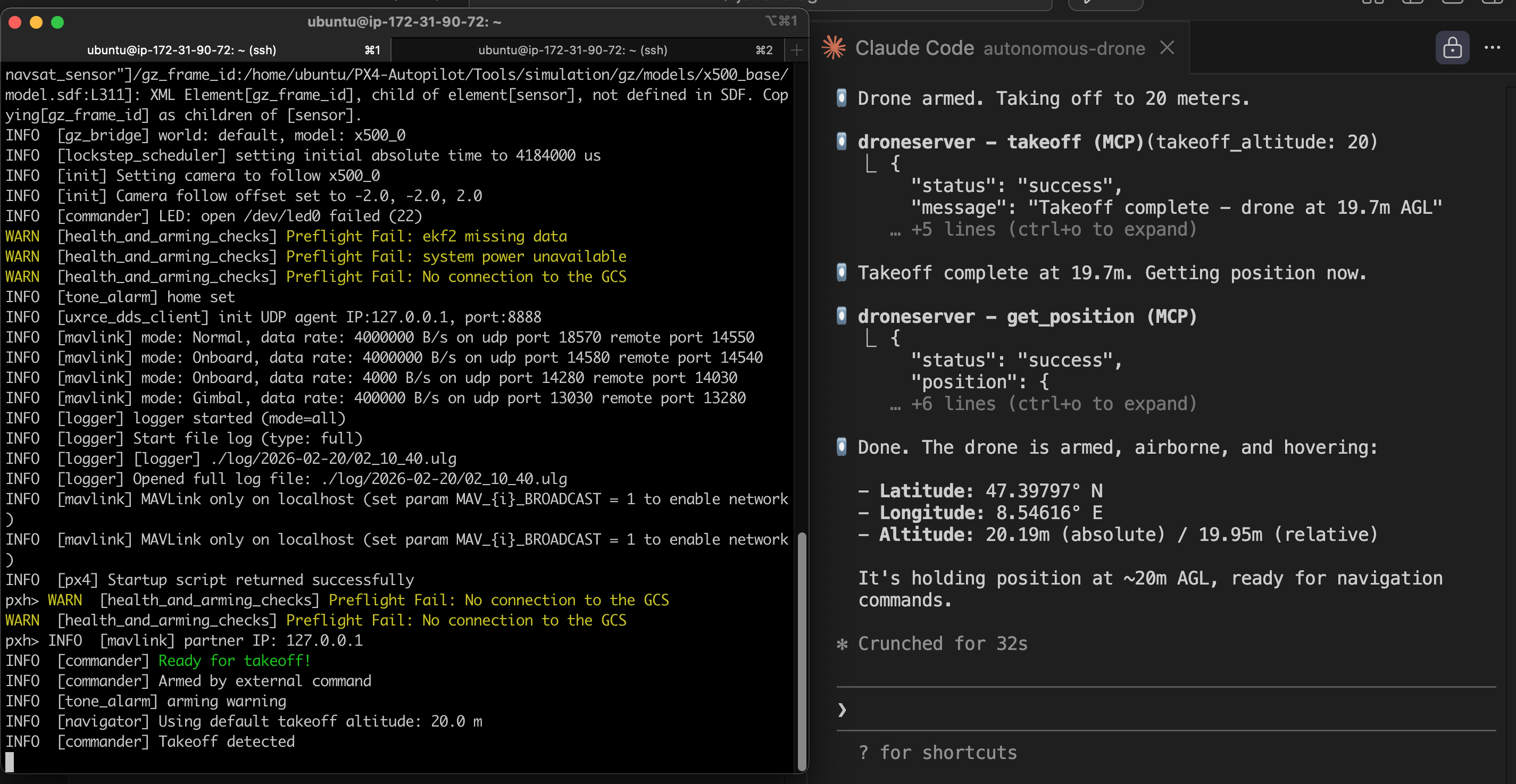Click the bullet icon beside the get_position (MCP) call

tap(841, 316)
